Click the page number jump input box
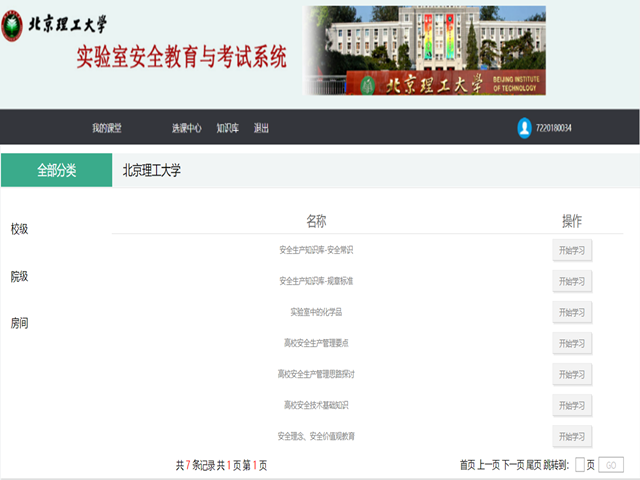The height and width of the screenshot is (480, 640). (580, 465)
